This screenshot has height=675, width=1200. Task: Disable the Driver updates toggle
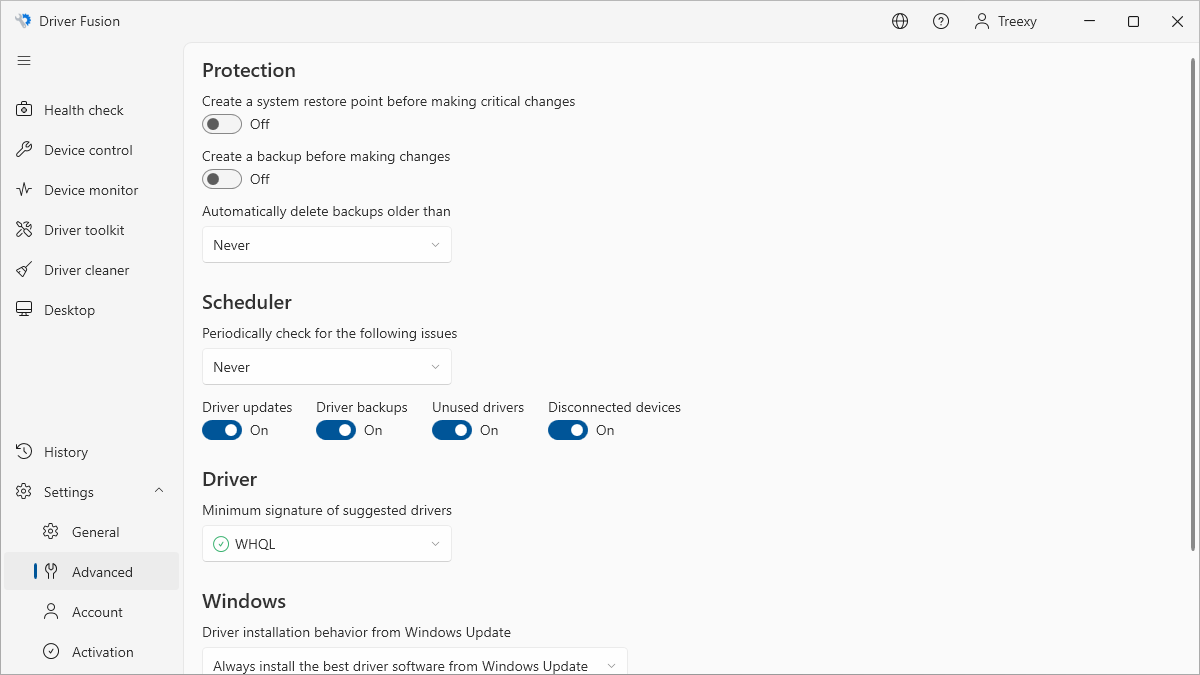[x=222, y=430]
